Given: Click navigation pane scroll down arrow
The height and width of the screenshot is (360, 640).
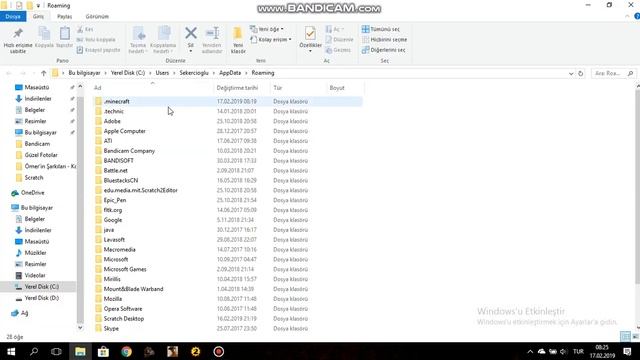Looking at the screenshot, I should pyautogui.click(x=80, y=327).
